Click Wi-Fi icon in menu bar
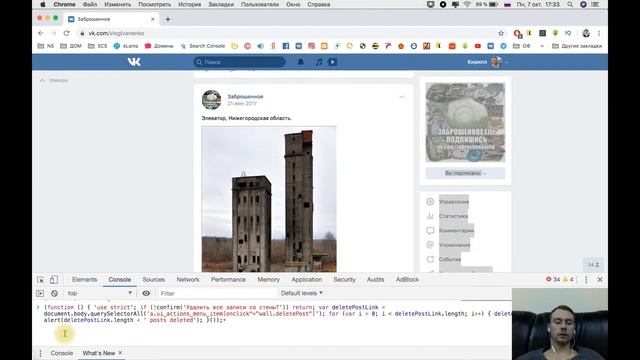The width and height of the screenshot is (640, 360). (467, 4)
